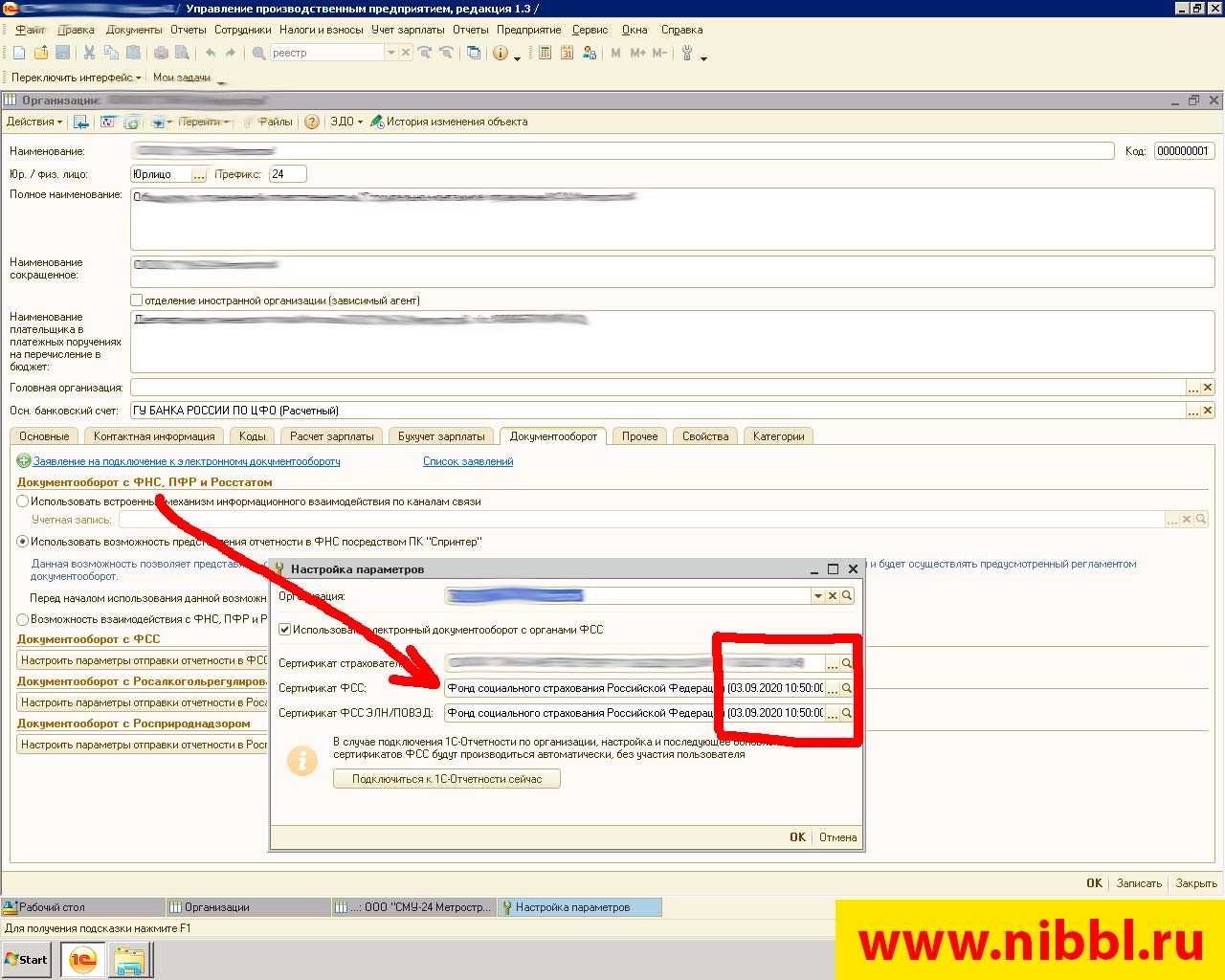Switch to the Контактная информация tab
The height and width of the screenshot is (980, 1225).
pyautogui.click(x=154, y=436)
